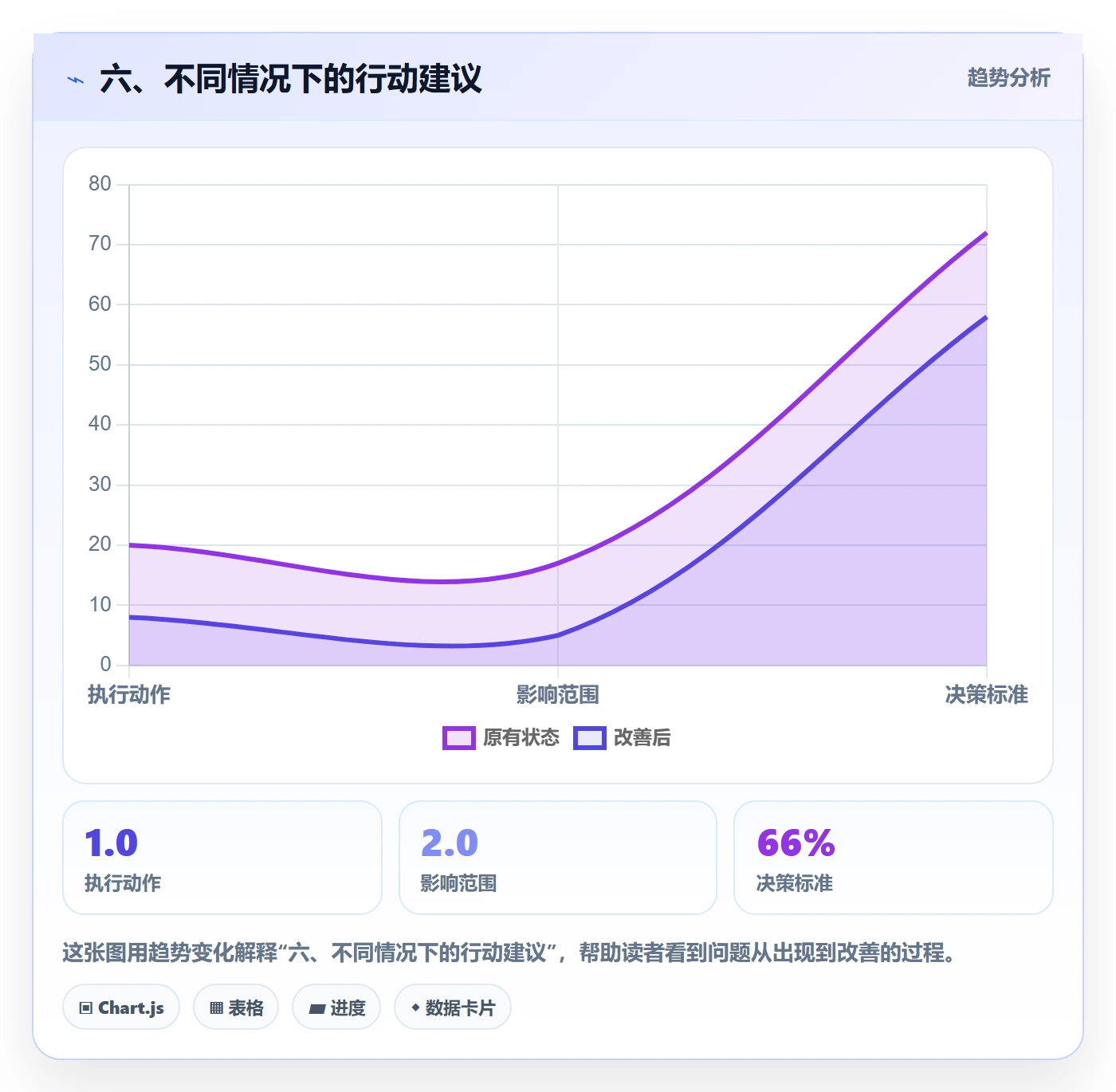Click the 表格 chip grid icon
The image size is (1116, 1092).
tap(216, 1008)
